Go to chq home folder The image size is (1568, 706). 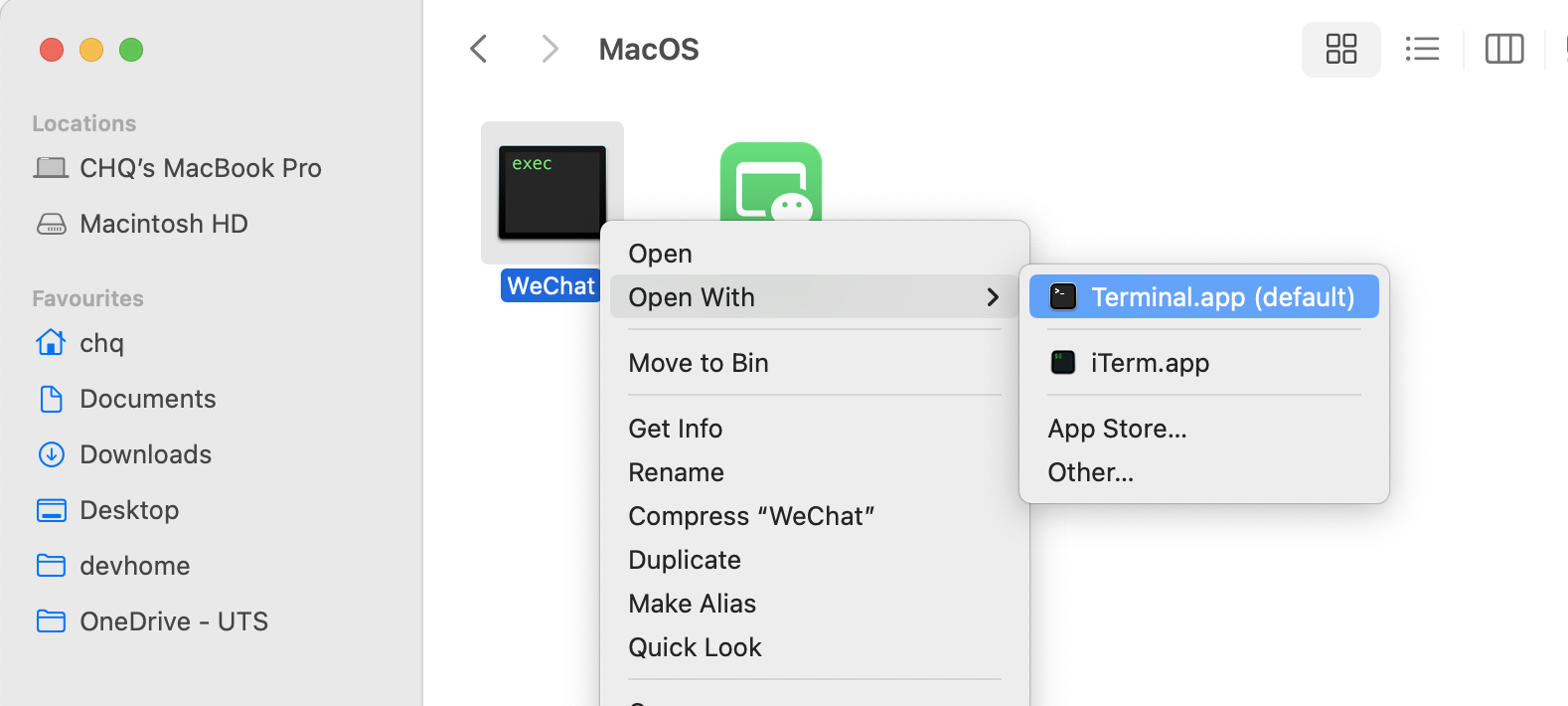click(x=101, y=343)
